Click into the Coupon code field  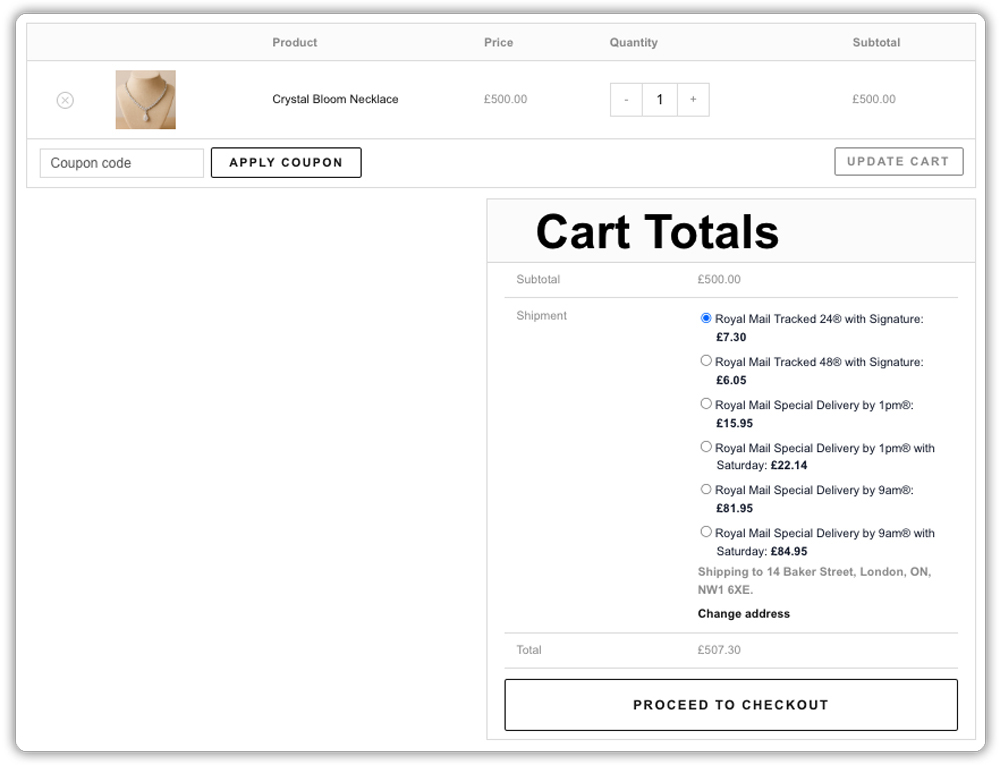(x=122, y=163)
